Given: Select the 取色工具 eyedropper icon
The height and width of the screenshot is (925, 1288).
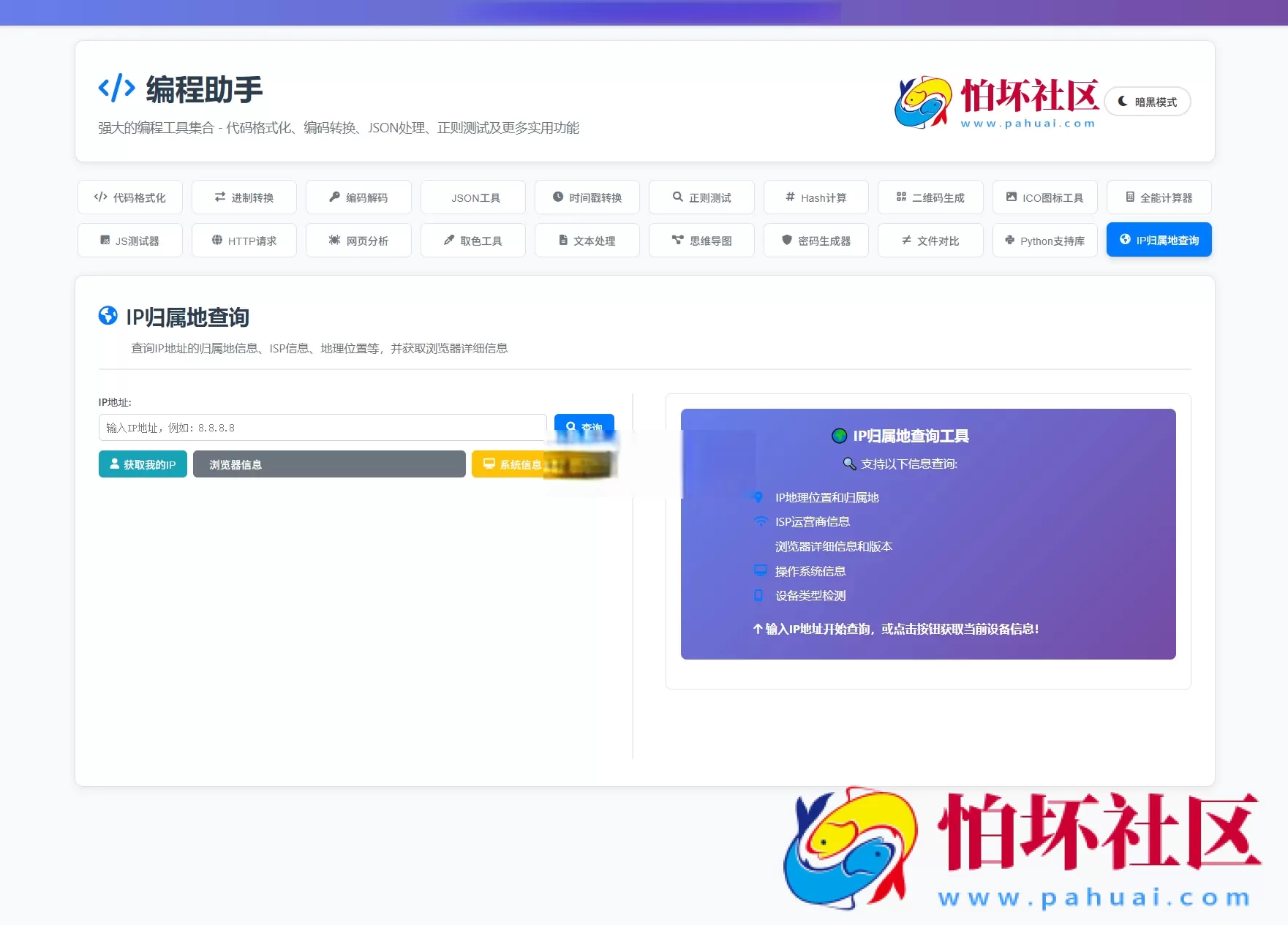Looking at the screenshot, I should (448, 240).
